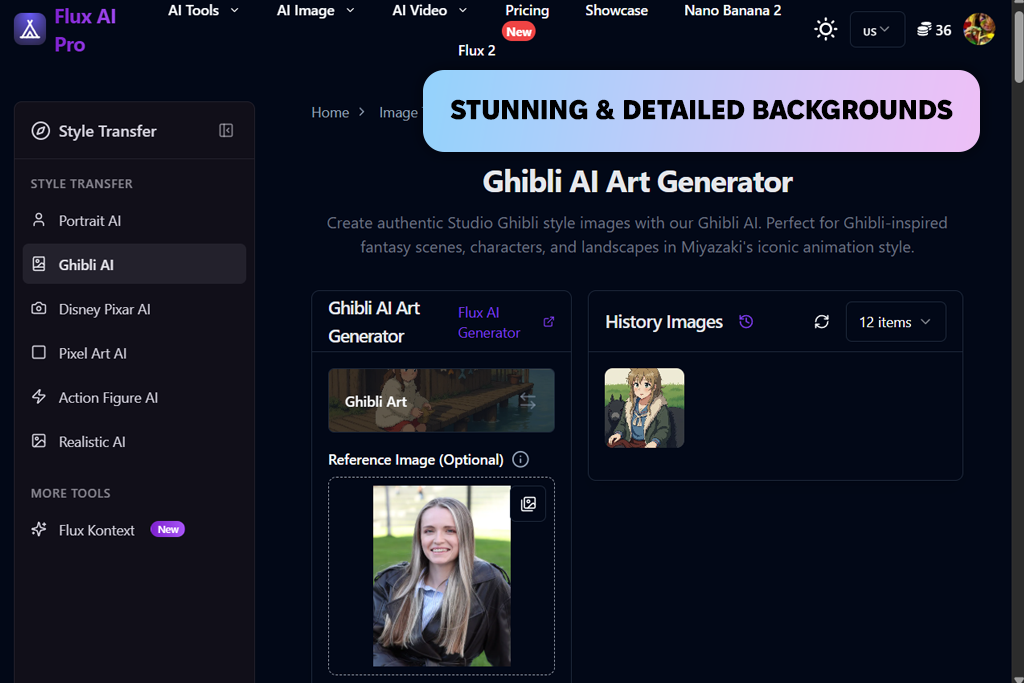The width and height of the screenshot is (1024, 683).
Task: Click the Realistic AI label
Action: (92, 442)
